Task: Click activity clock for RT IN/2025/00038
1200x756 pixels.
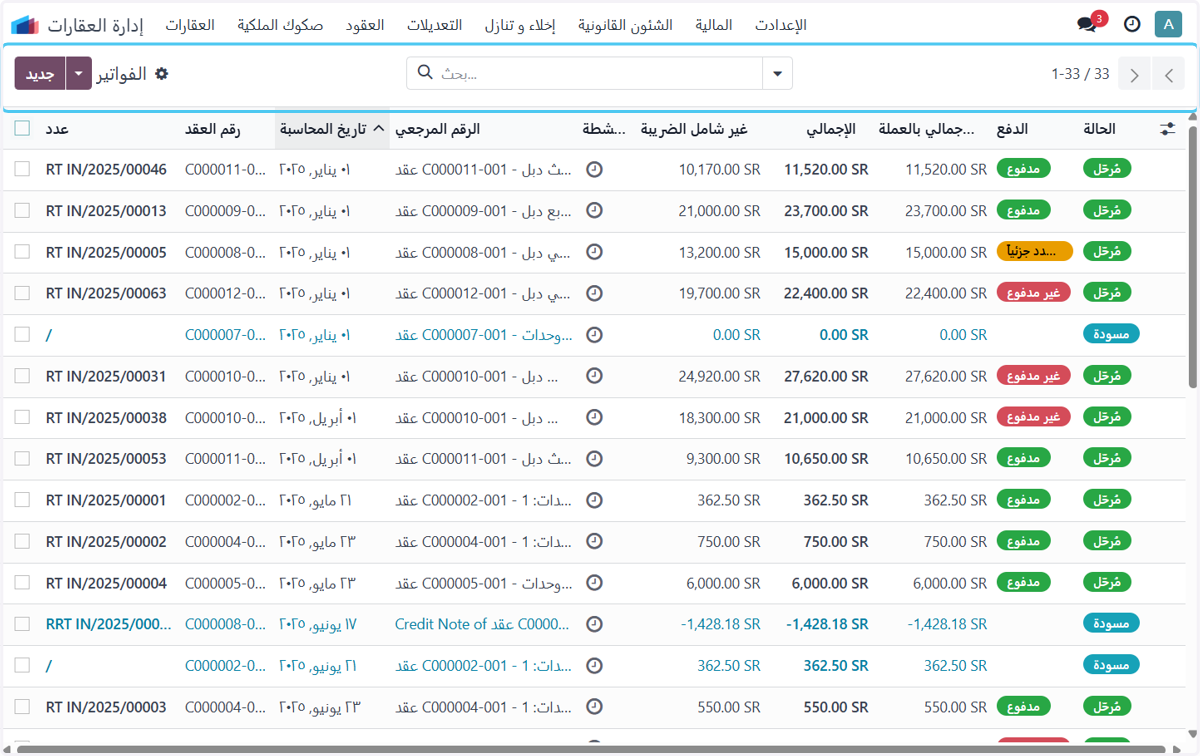Action: pyautogui.click(x=594, y=418)
